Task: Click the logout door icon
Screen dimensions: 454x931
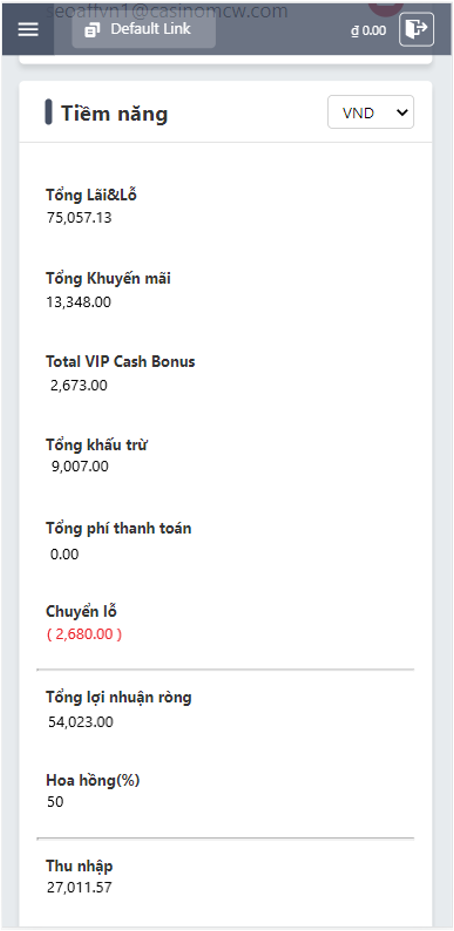Action: click(417, 28)
